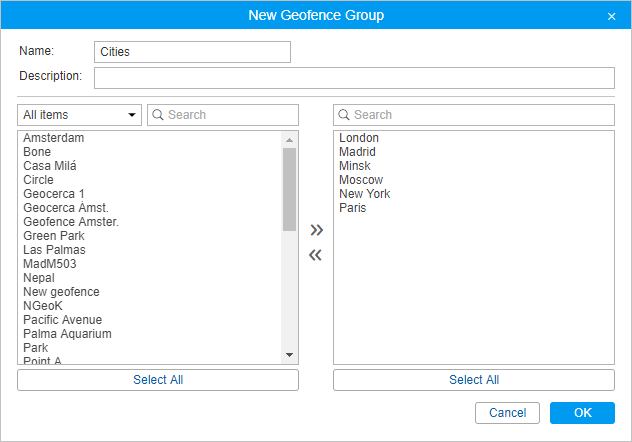Close the New Geofence Group dialog
Image resolution: width=632 pixels, height=442 pixels.
(611, 16)
